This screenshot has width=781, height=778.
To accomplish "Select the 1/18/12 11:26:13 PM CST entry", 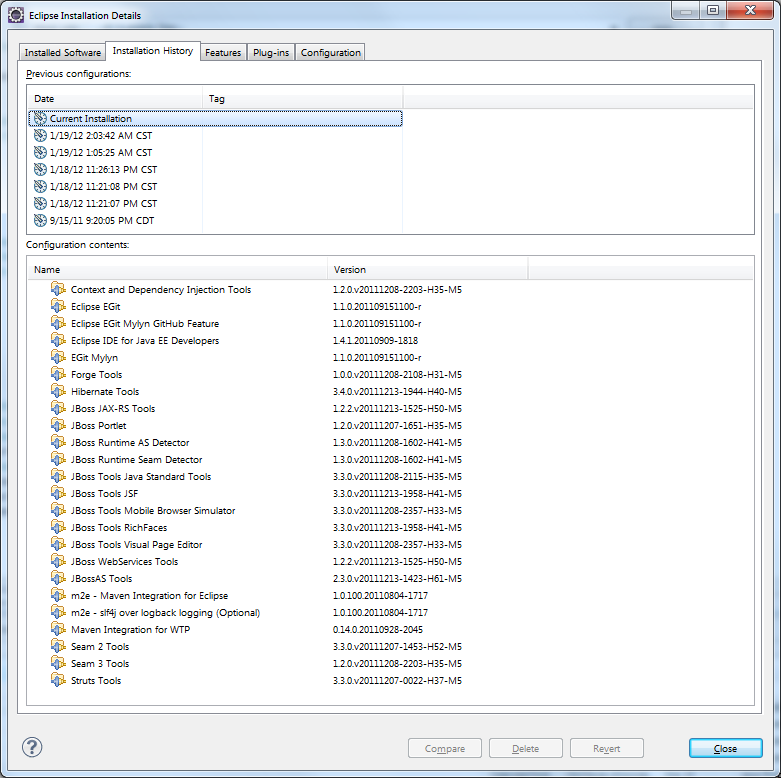I will click(x=103, y=169).
